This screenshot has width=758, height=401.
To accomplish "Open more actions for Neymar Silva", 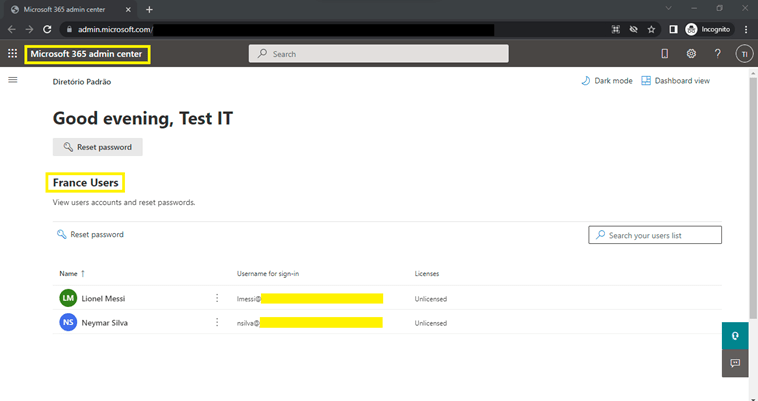I will pyautogui.click(x=217, y=323).
